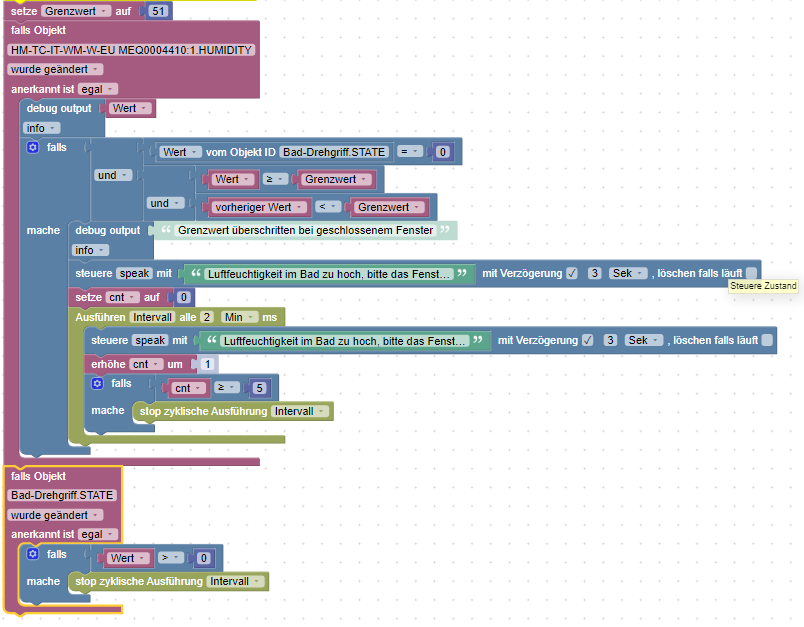Toggle 'löschen falls läuft' checkbox in interval steuere speak block
The width and height of the screenshot is (804, 627).
pyautogui.click(x=768, y=340)
